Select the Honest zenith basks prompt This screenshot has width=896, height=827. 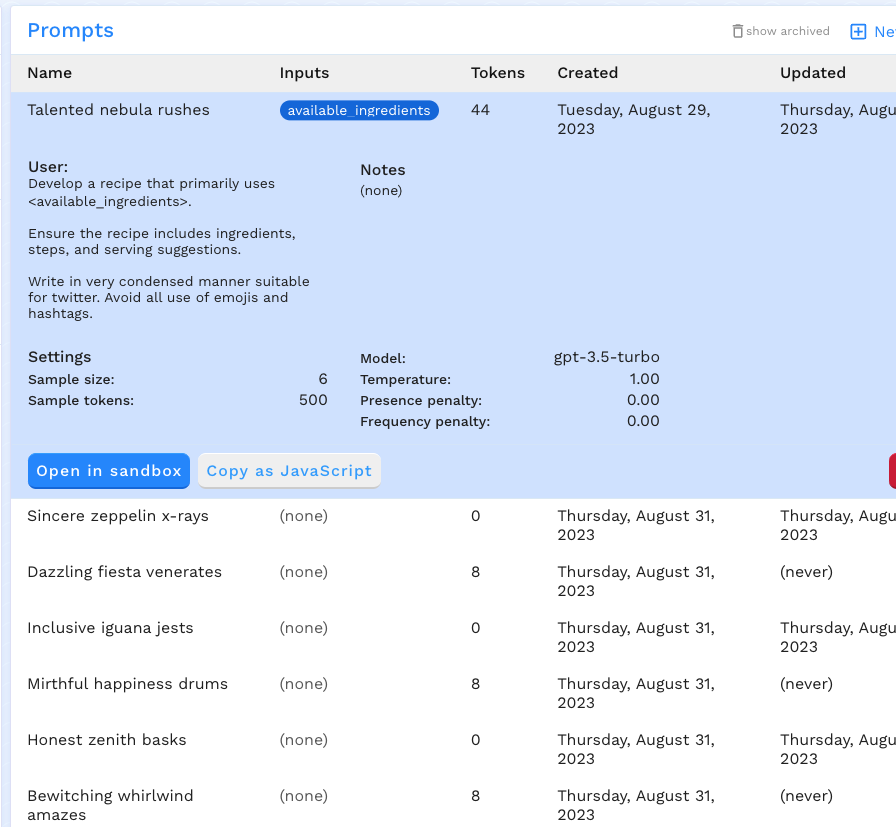point(106,741)
